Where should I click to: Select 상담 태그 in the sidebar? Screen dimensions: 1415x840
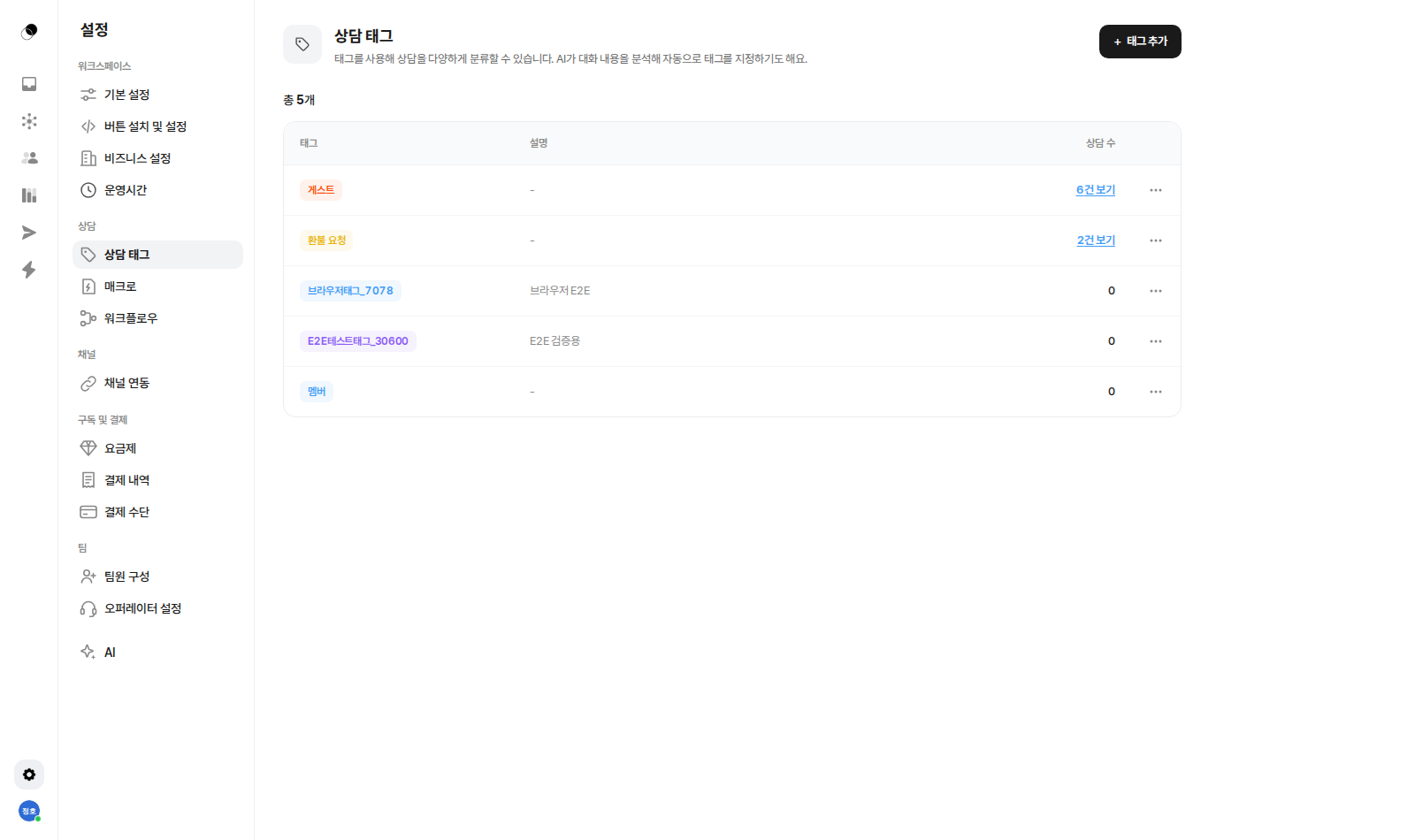pos(157,255)
